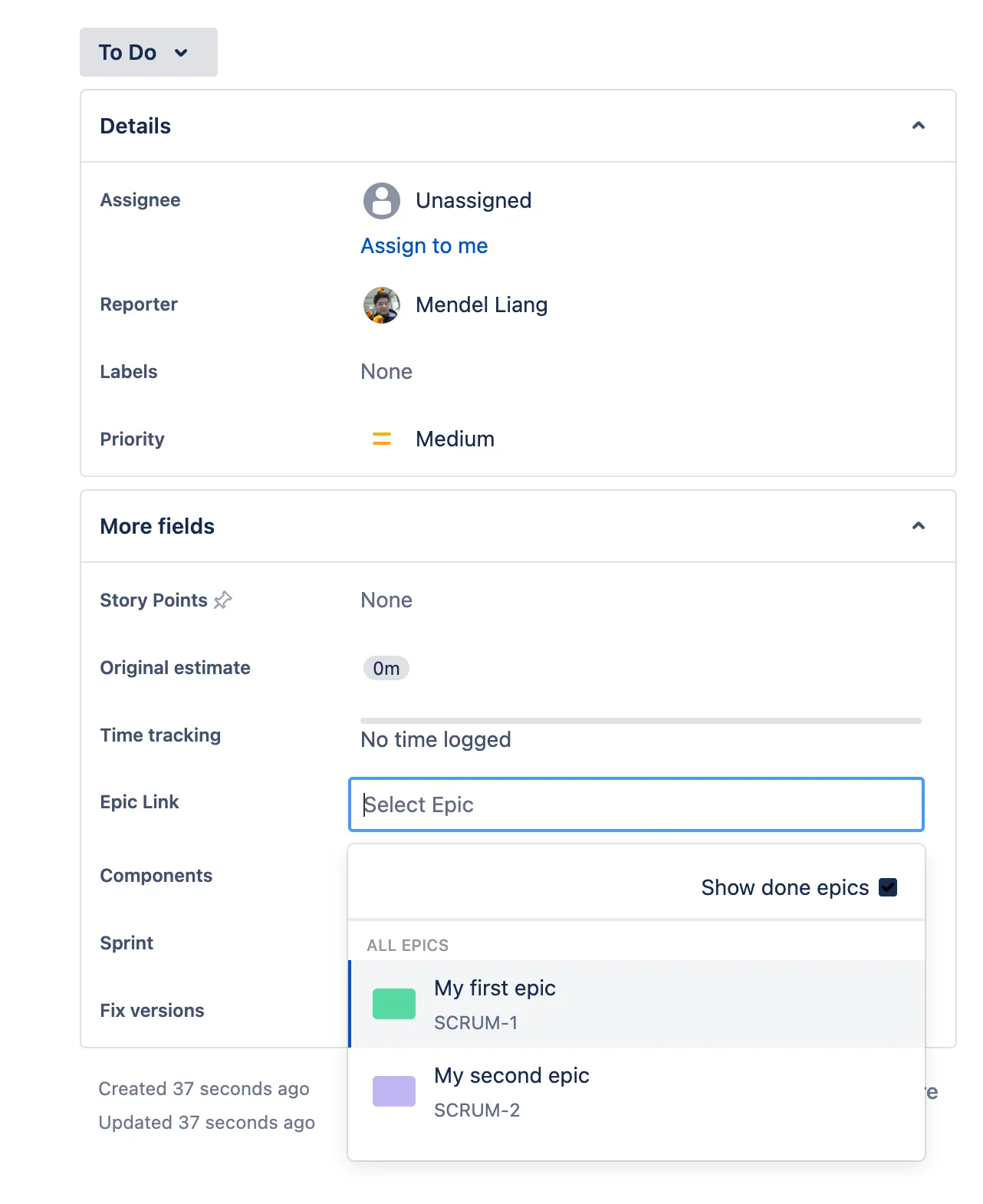Collapse the More fields section chevron

pos(919,526)
